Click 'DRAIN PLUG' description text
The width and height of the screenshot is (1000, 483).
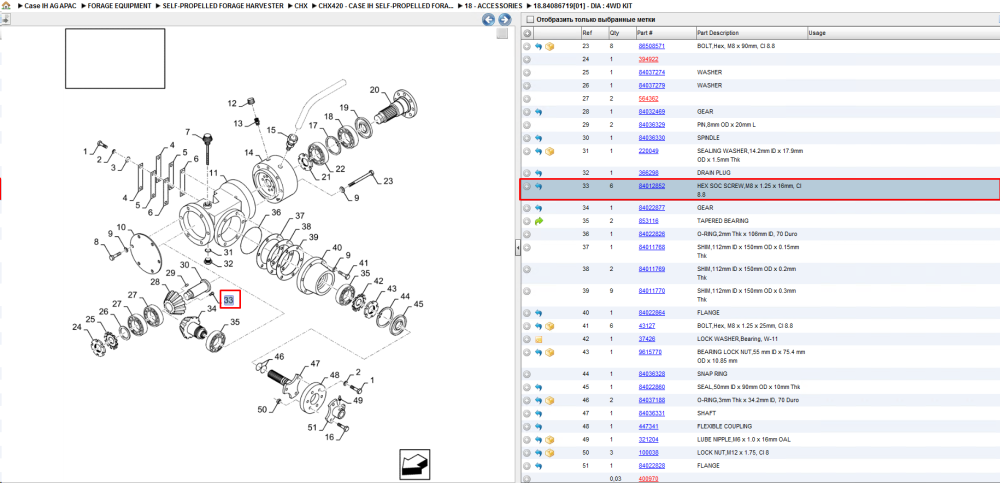(714, 173)
